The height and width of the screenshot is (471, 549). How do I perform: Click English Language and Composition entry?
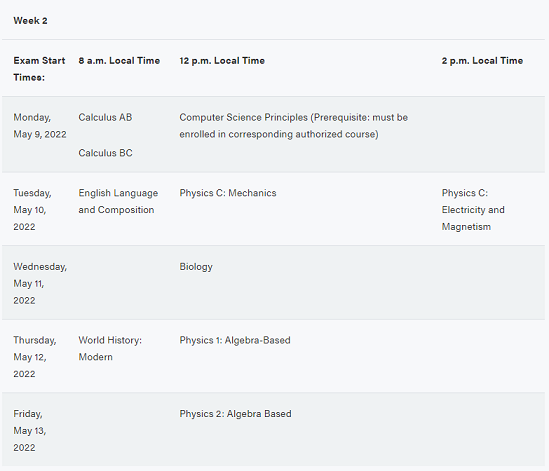tap(118, 201)
